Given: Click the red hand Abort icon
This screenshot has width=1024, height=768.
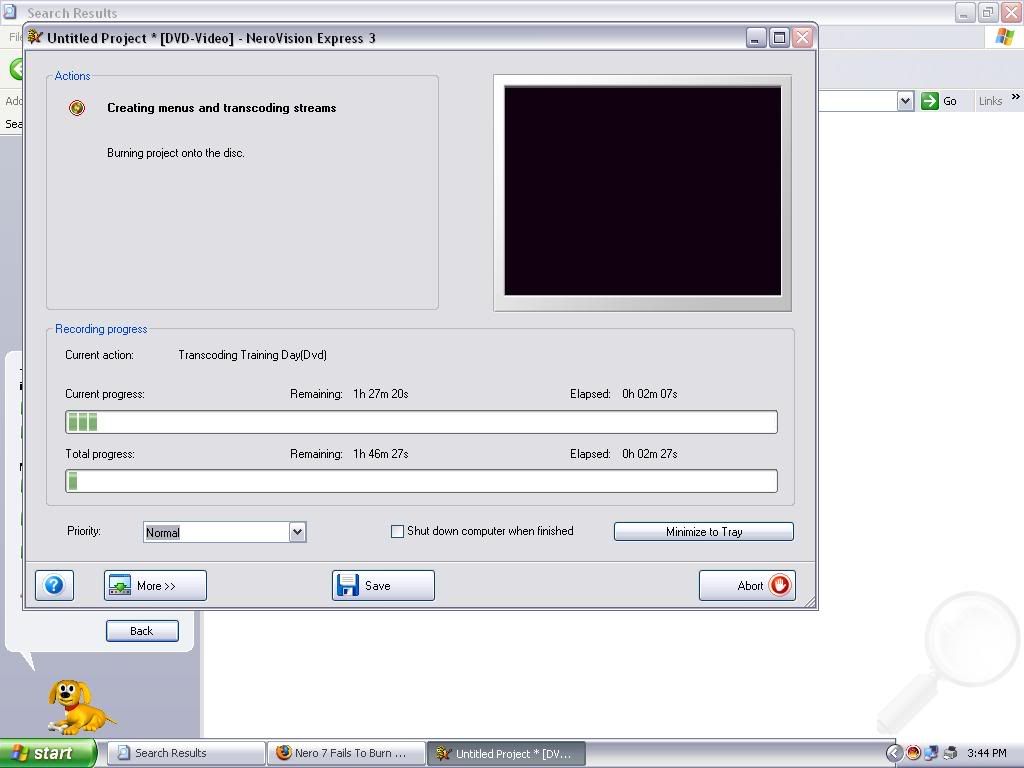Looking at the screenshot, I should click(x=779, y=585).
